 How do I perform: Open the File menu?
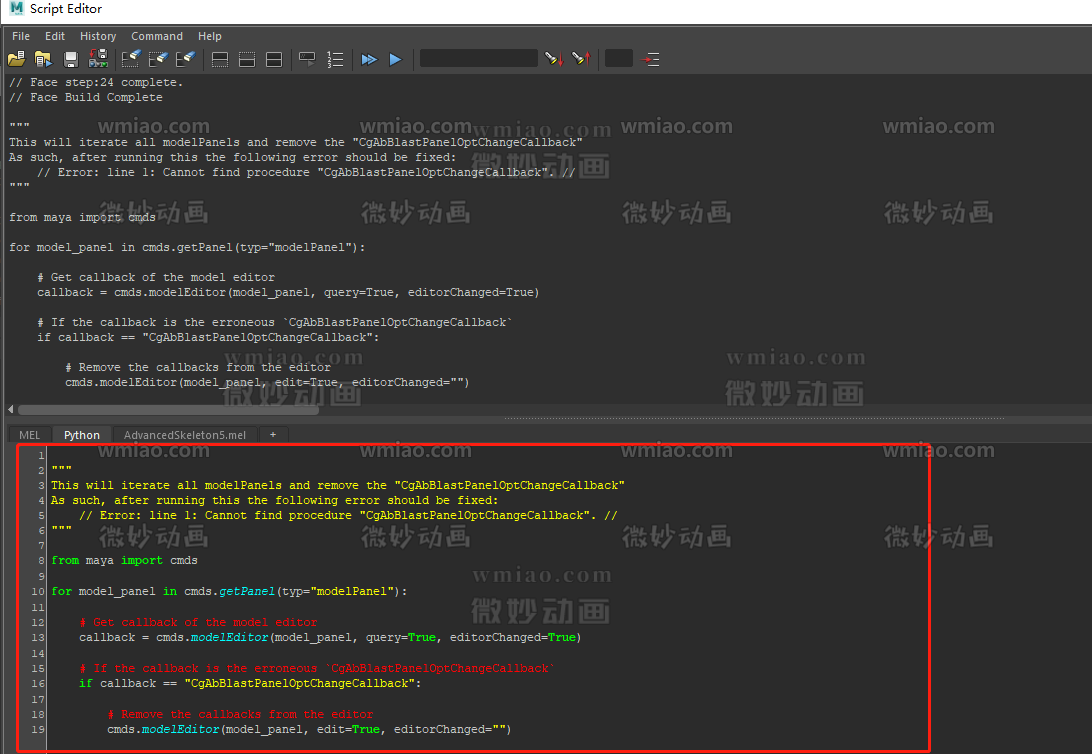pyautogui.click(x=21, y=36)
